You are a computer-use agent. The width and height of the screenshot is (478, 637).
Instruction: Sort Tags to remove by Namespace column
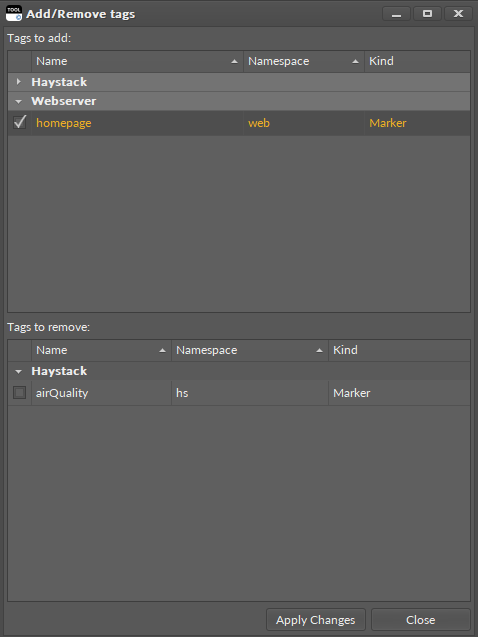(250, 350)
